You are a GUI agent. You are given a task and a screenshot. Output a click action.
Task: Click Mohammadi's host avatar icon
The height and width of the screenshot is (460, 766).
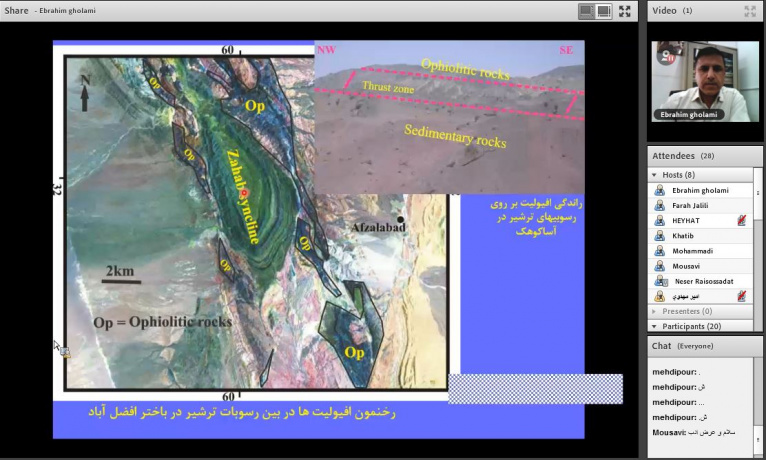point(660,251)
